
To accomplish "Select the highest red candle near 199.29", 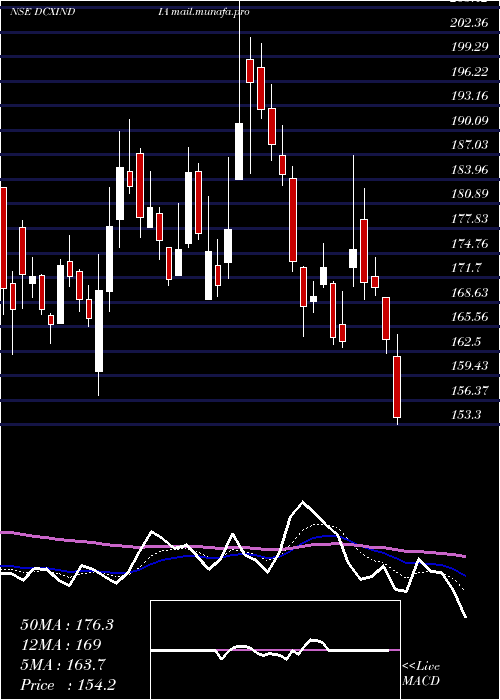I will (x=250, y=71).
